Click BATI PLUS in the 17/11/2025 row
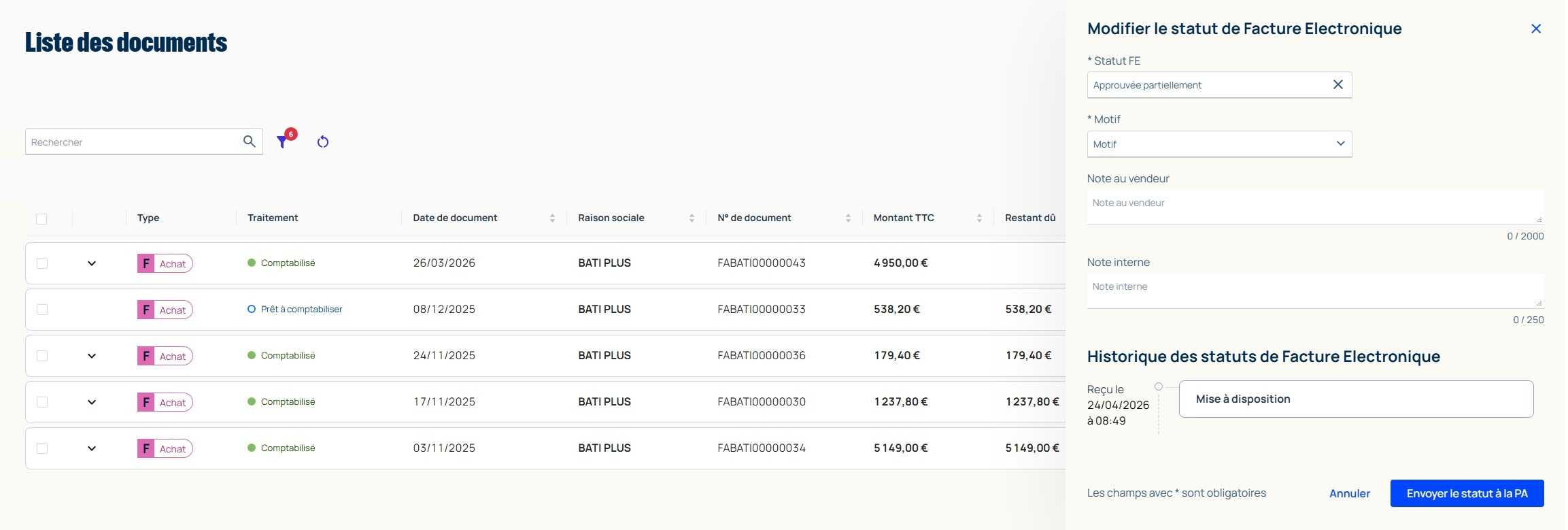Image resolution: width=1568 pixels, height=530 pixels. 604,401
